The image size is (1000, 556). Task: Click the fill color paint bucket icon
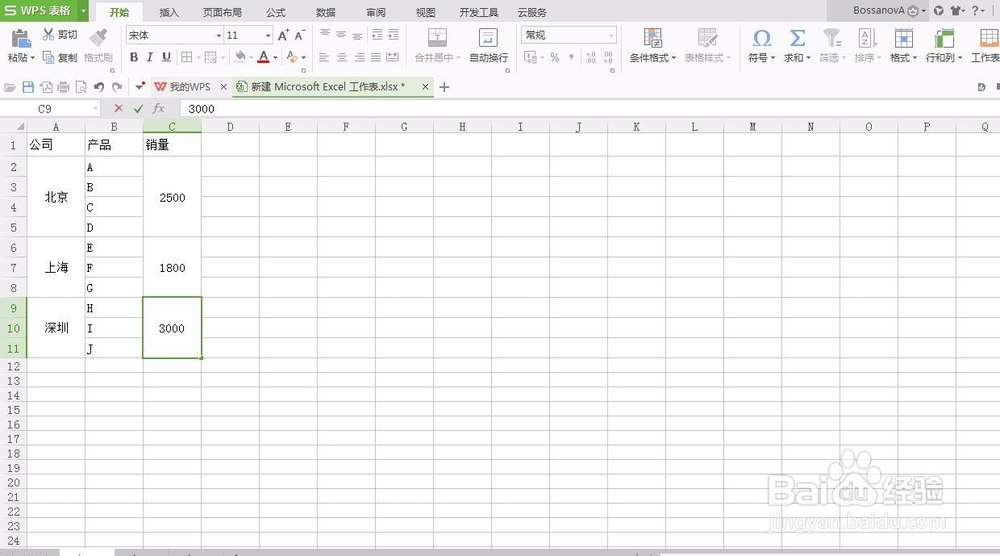point(239,57)
